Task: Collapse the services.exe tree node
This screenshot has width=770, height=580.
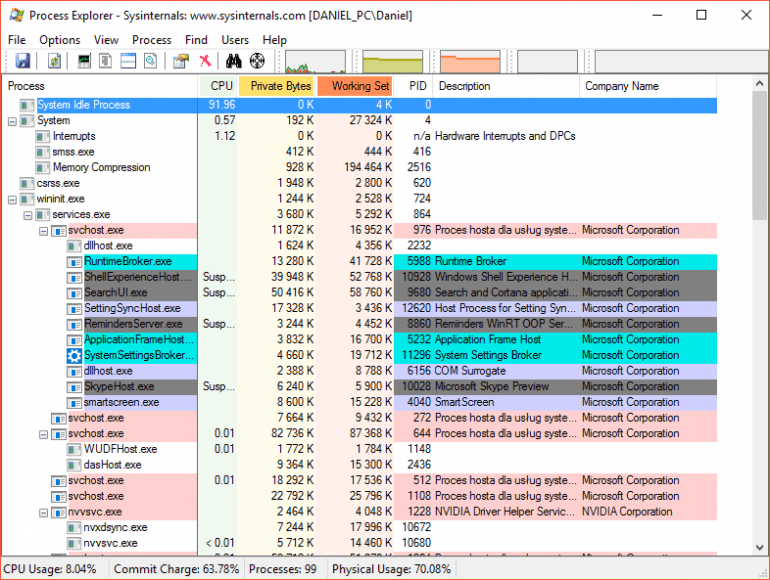Action: 28,215
